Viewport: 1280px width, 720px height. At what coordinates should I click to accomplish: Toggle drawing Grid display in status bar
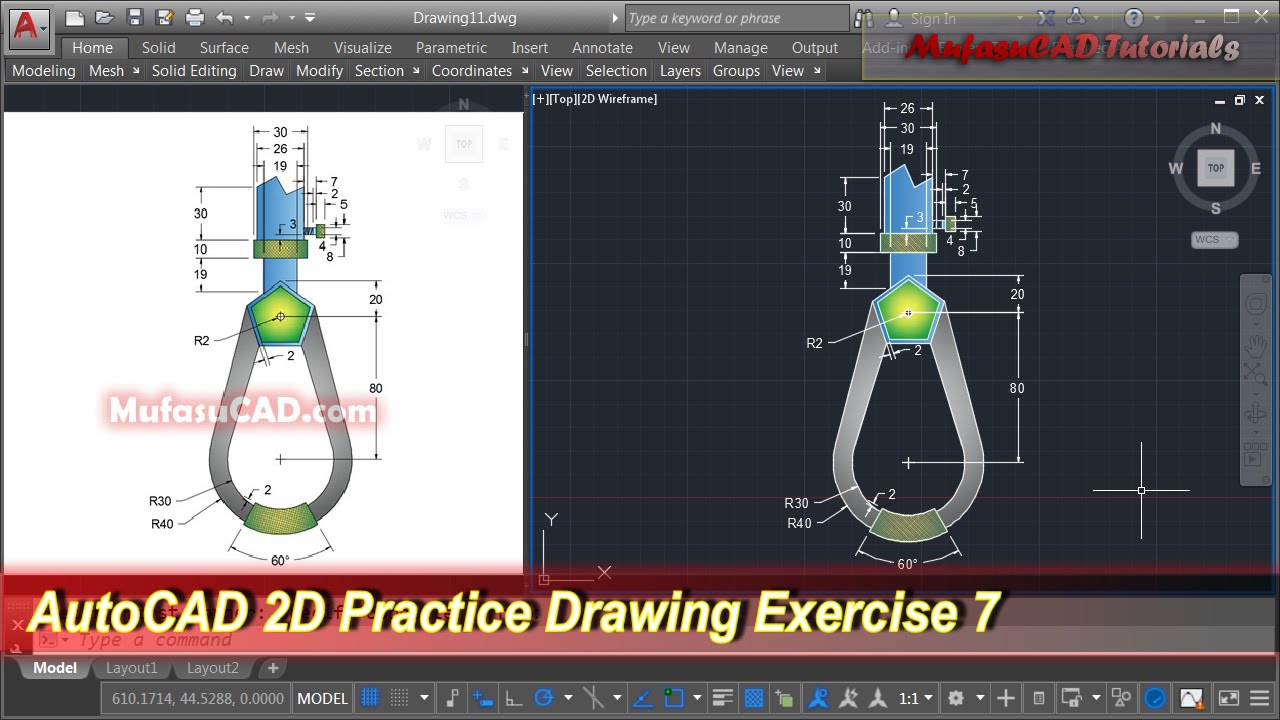[368, 698]
